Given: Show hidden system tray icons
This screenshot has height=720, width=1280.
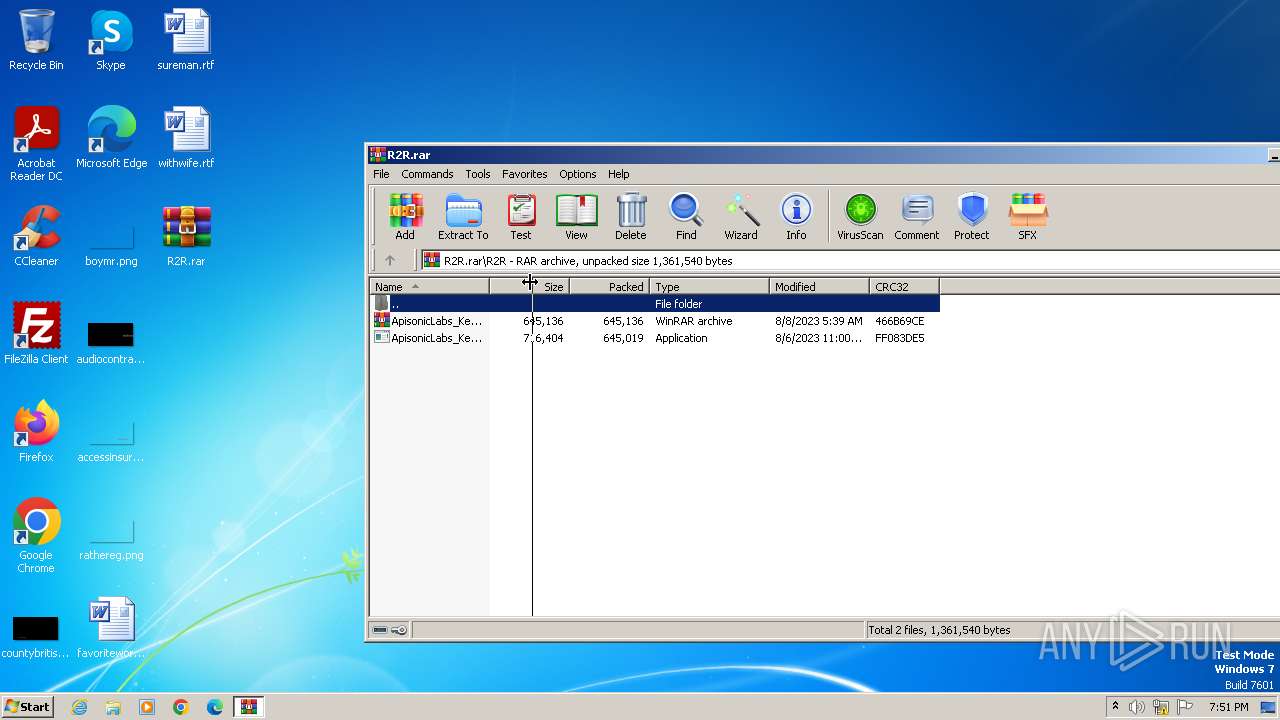Looking at the screenshot, I should [x=1115, y=707].
